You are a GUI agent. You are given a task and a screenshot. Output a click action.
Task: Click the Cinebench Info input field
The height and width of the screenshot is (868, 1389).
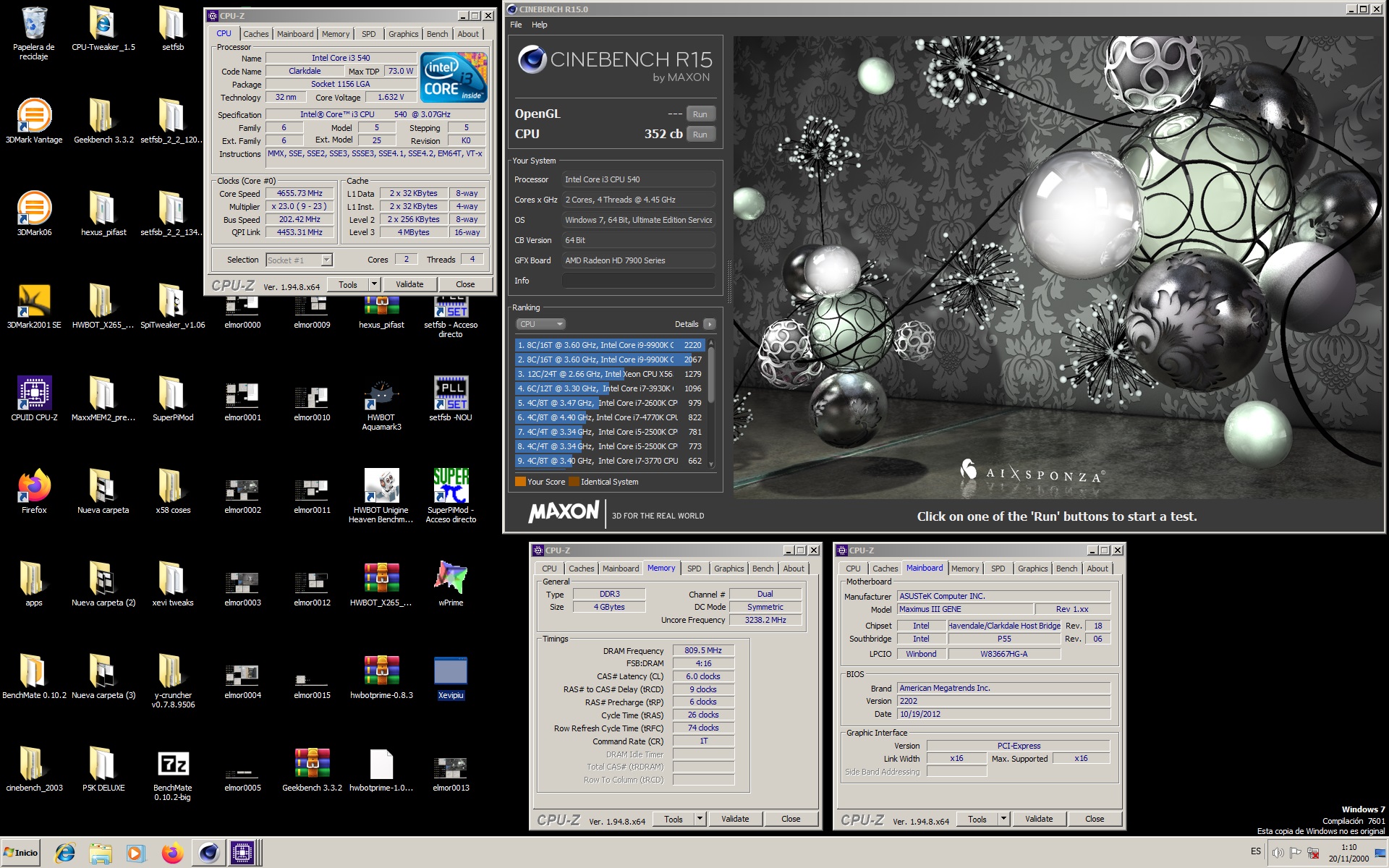639,281
